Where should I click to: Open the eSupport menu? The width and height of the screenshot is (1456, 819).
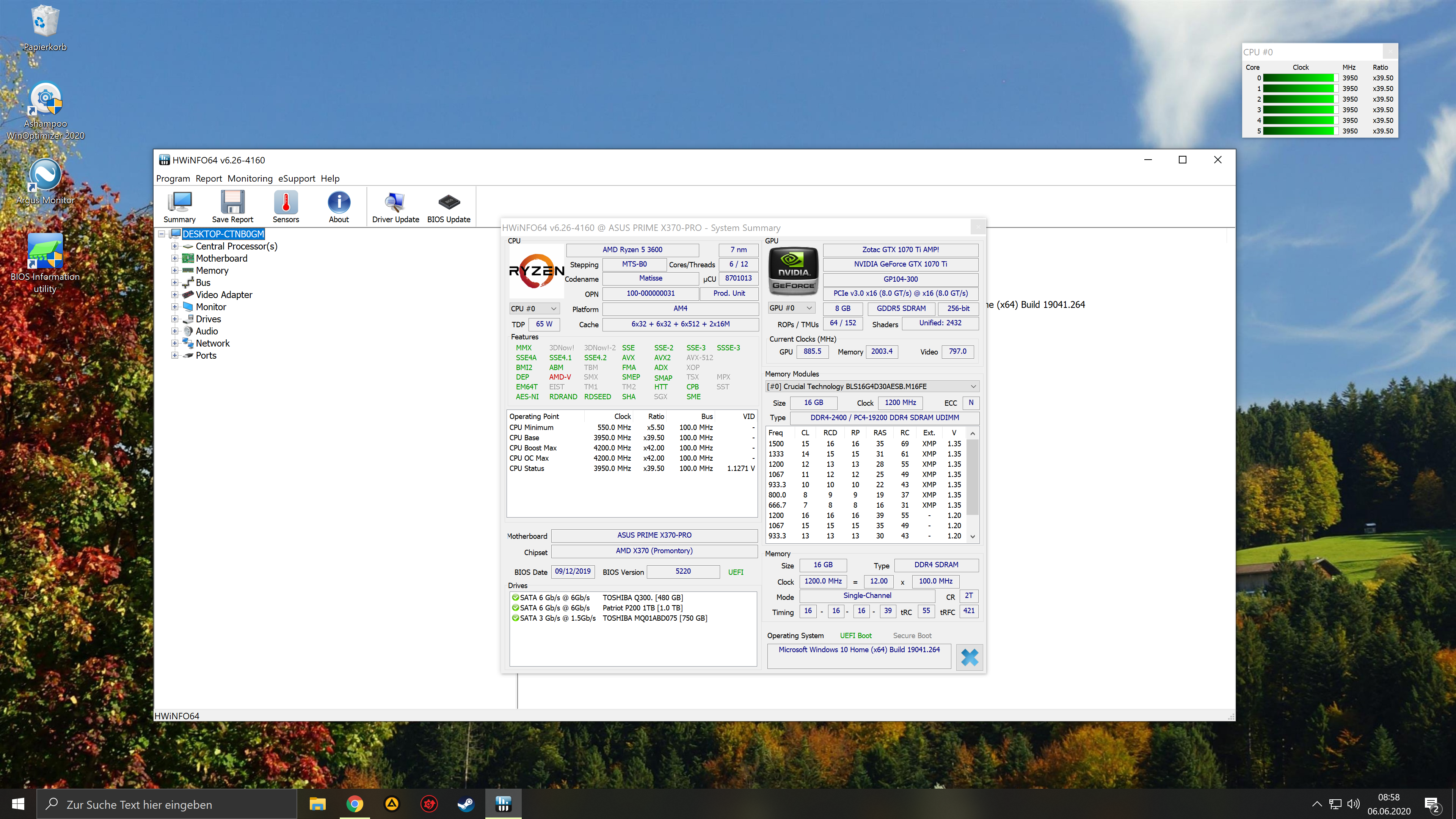pos(296,179)
